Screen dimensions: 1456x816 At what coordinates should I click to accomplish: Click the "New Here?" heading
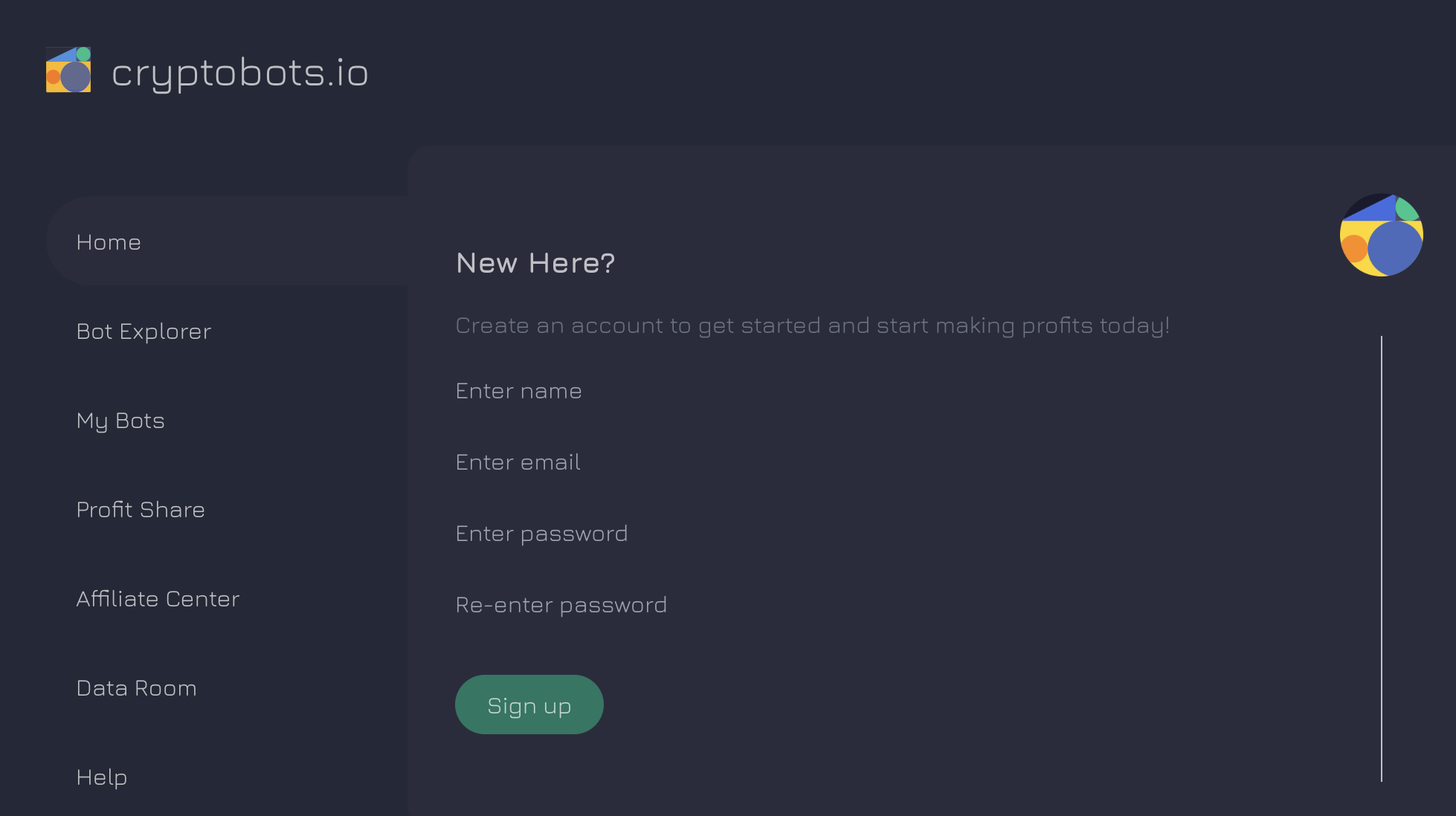535,263
